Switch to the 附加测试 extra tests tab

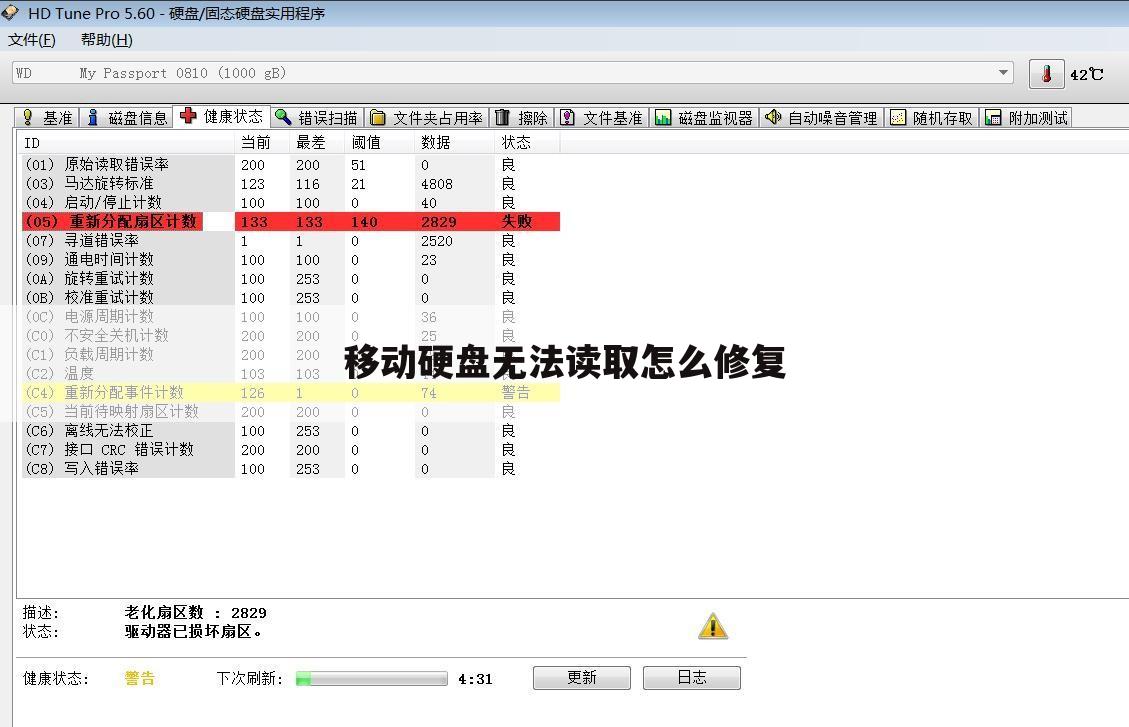1025,117
